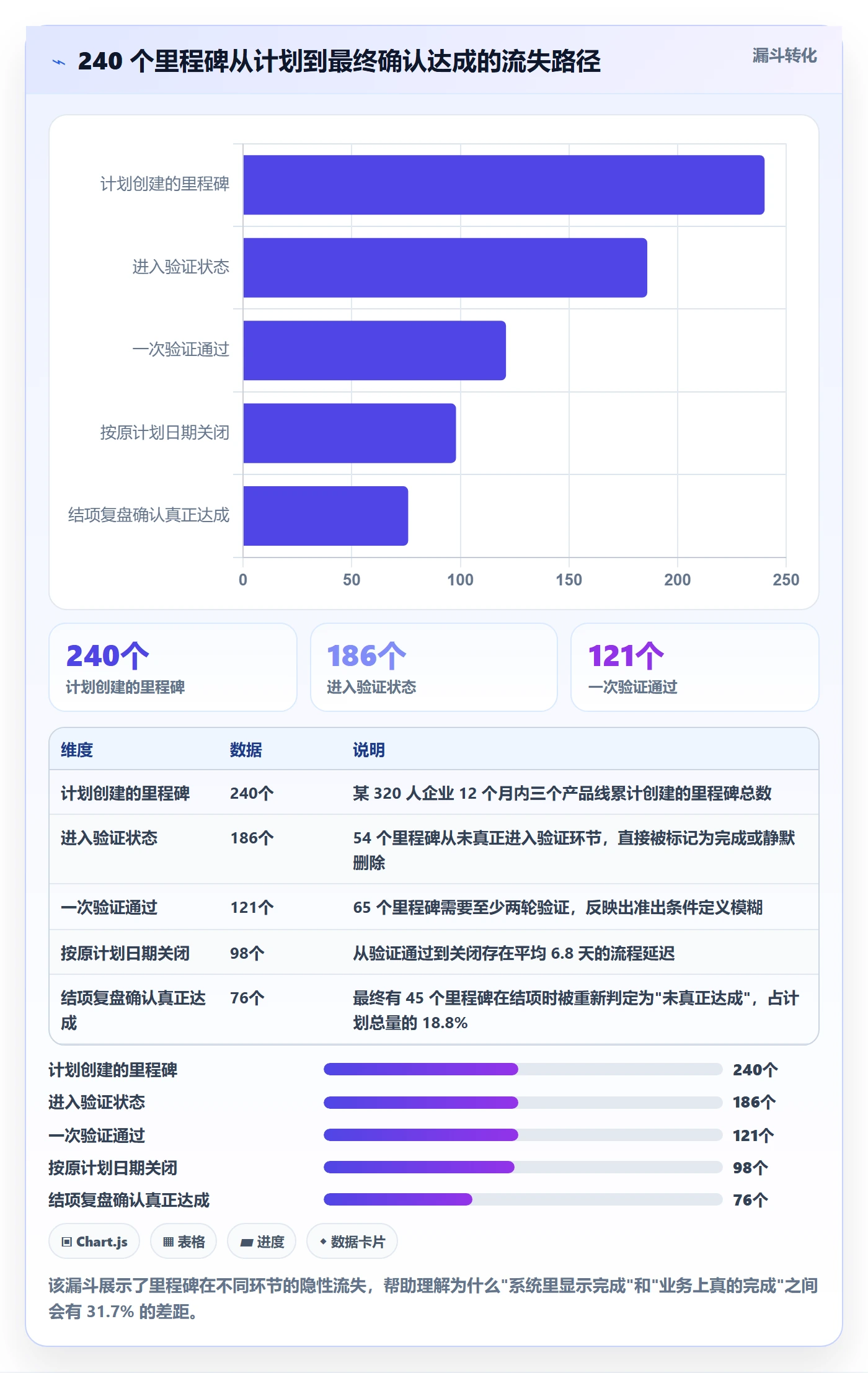Click the 150 tick label on the chart axis
This screenshot has height=1373, width=868.
569,580
